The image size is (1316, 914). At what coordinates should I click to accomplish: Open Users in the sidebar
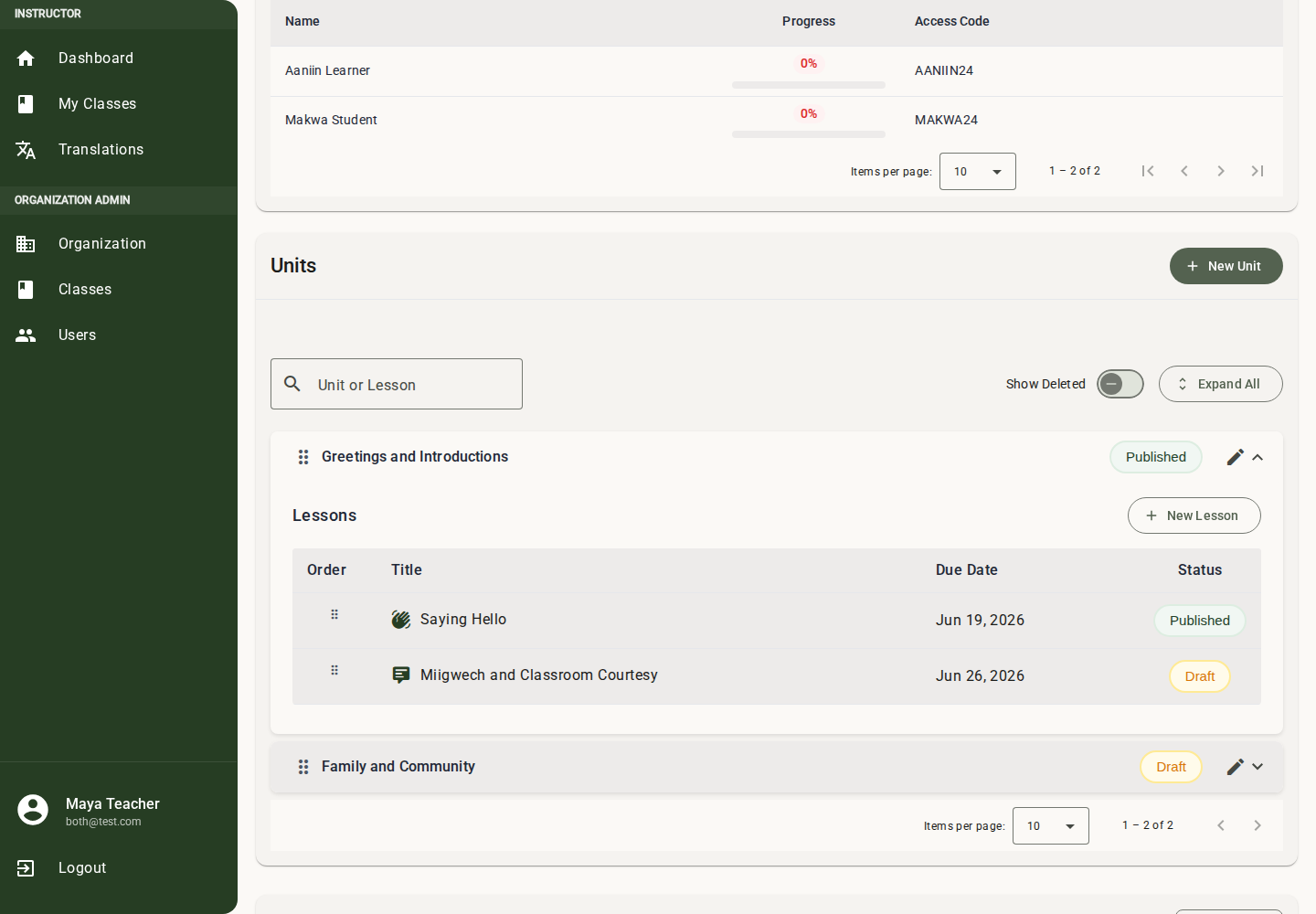pos(119,335)
